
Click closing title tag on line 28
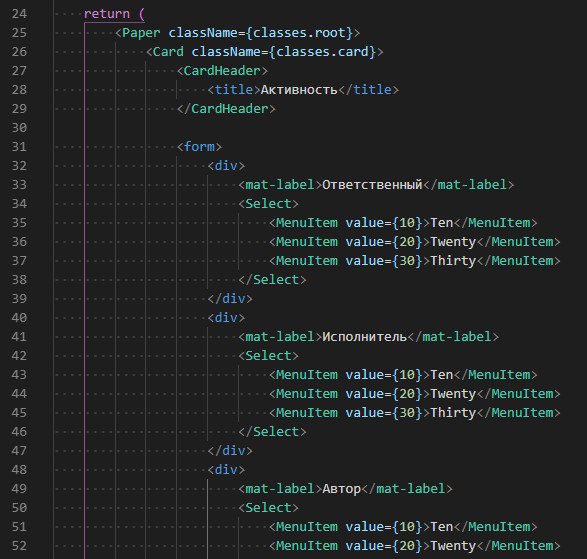coord(368,90)
